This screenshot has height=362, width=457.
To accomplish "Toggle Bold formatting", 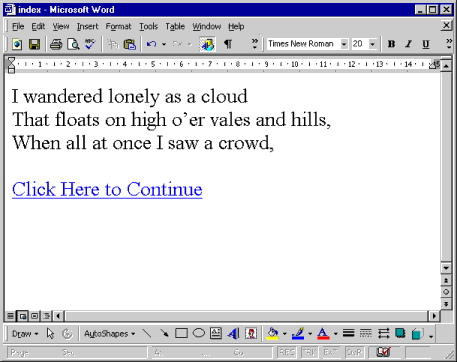I will pyautogui.click(x=392, y=44).
